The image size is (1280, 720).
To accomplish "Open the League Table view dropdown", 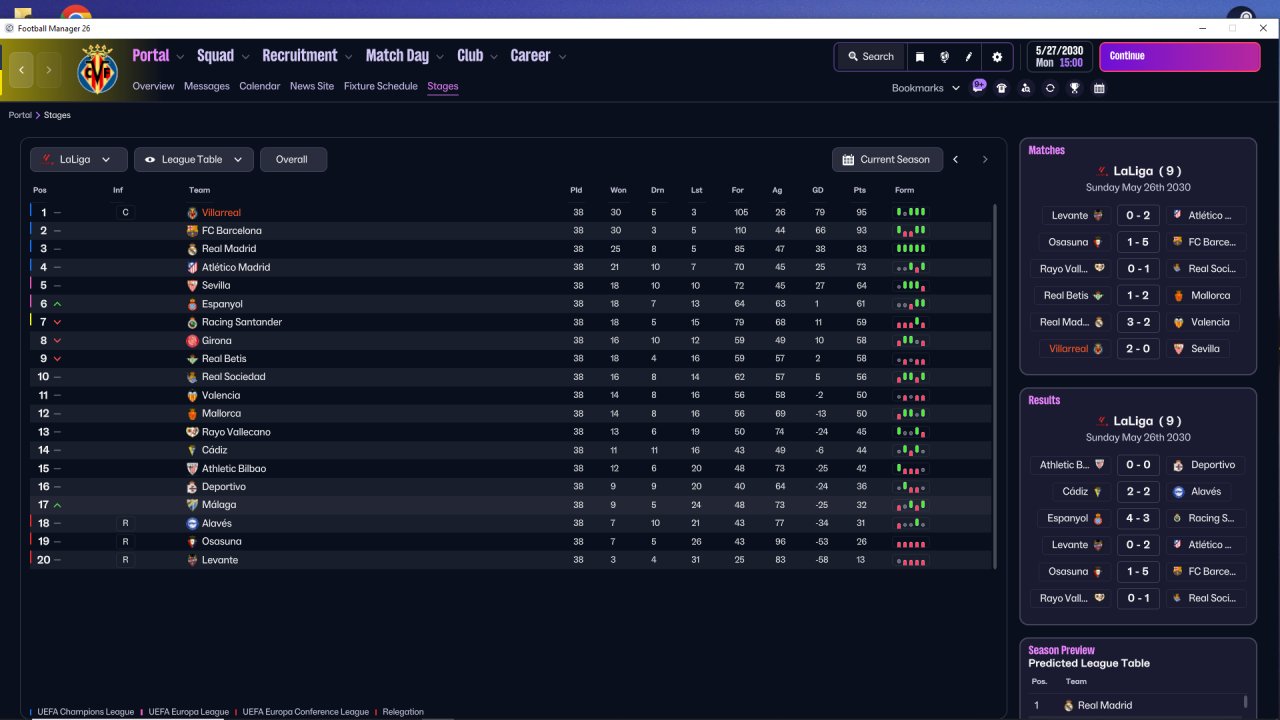I will [193, 159].
